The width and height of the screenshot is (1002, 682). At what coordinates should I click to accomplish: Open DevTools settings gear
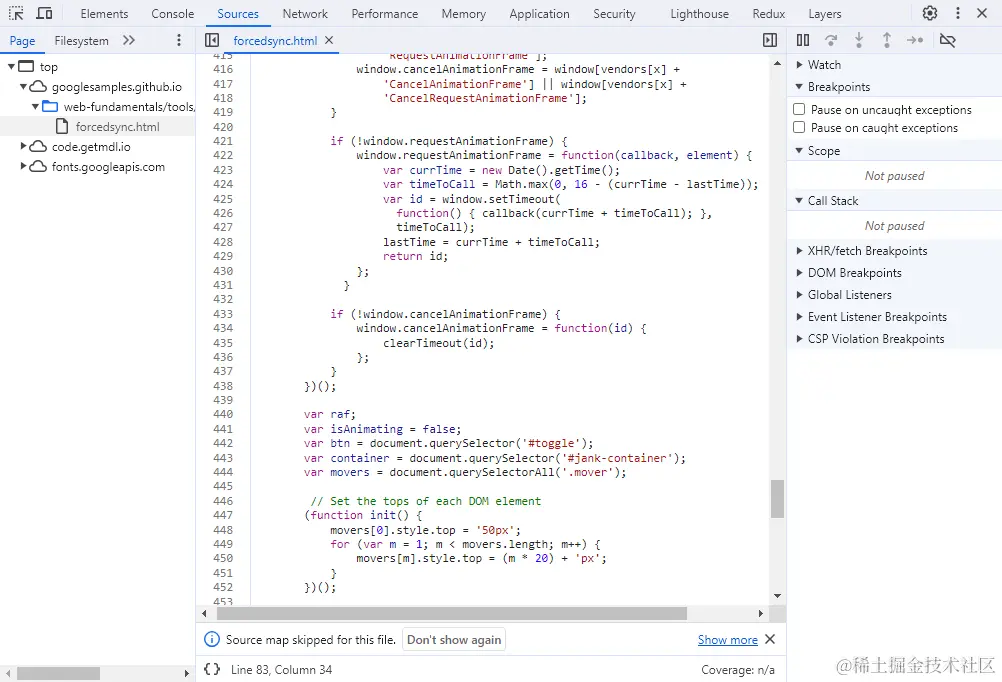click(930, 13)
